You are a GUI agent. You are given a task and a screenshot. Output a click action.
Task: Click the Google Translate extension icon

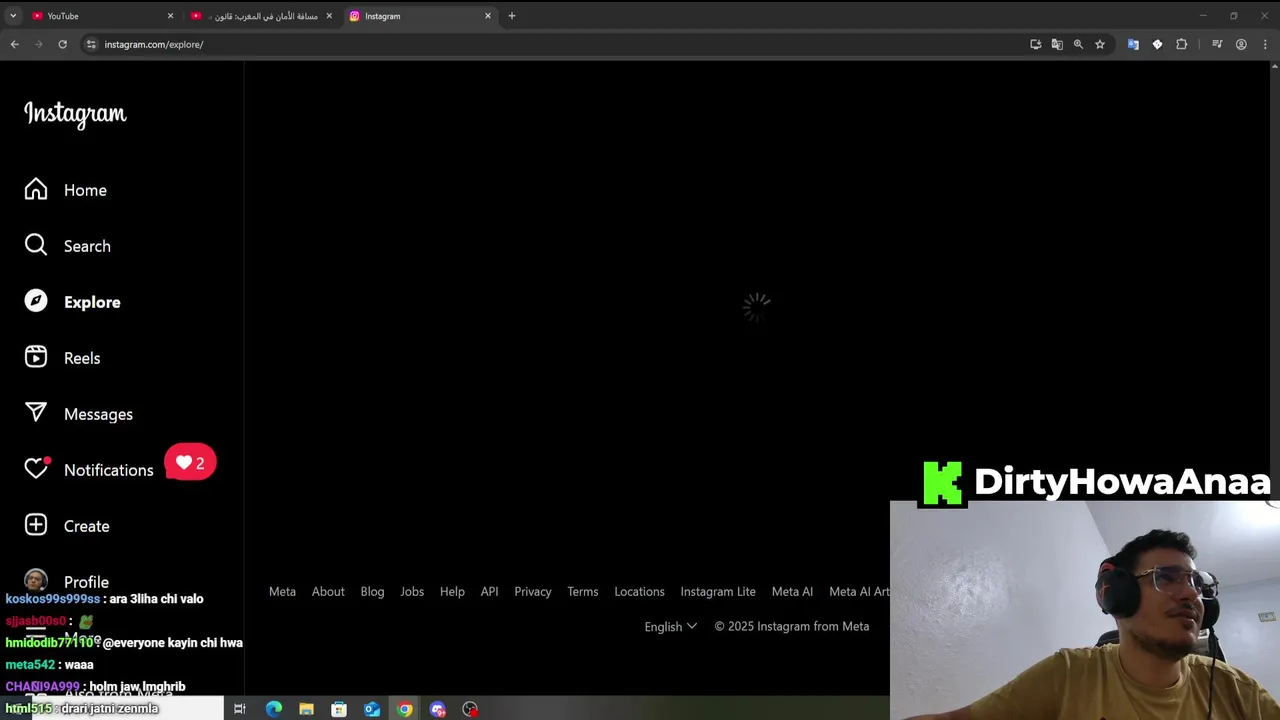[1133, 44]
